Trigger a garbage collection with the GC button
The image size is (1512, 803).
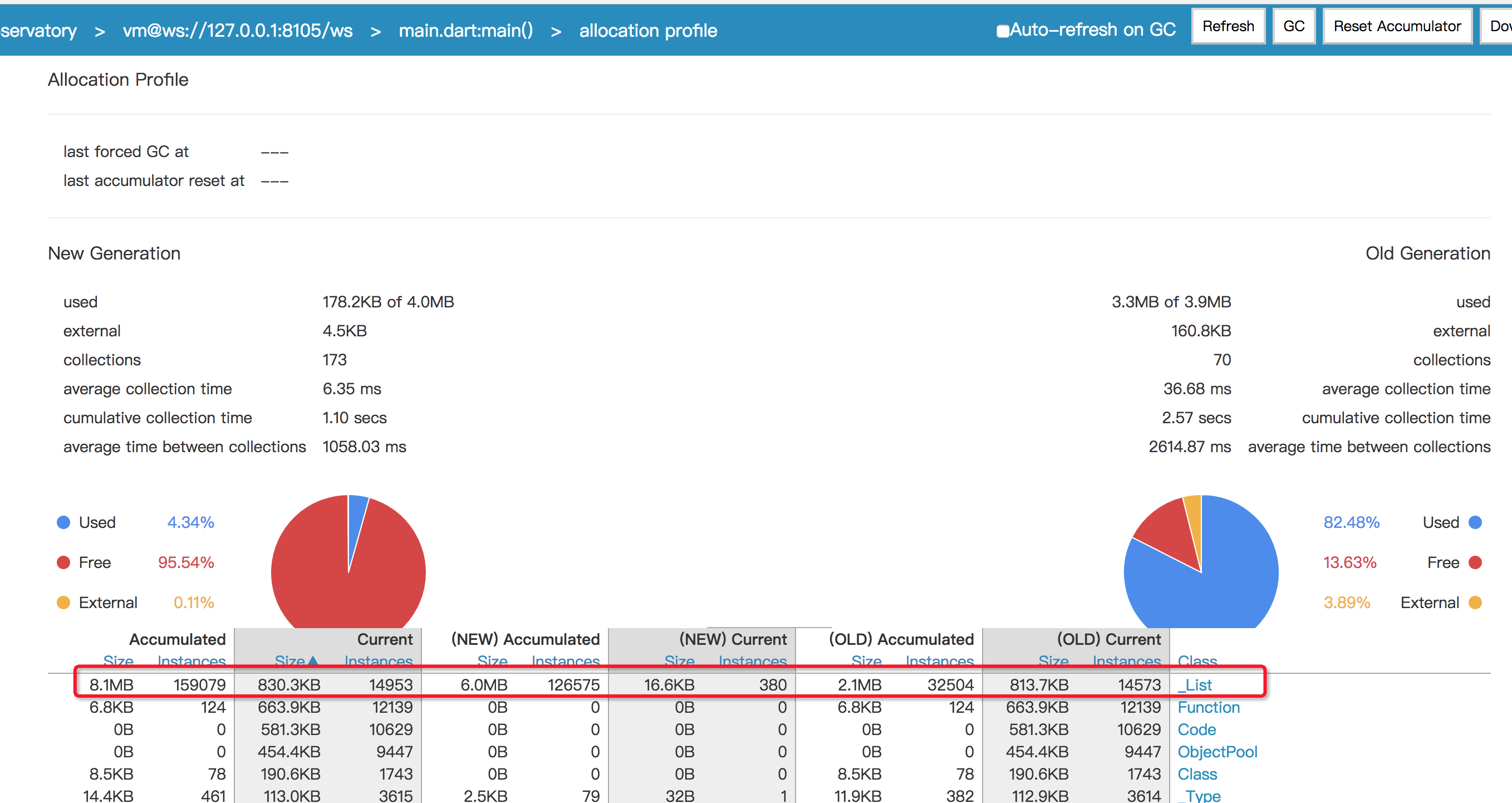click(x=1294, y=26)
